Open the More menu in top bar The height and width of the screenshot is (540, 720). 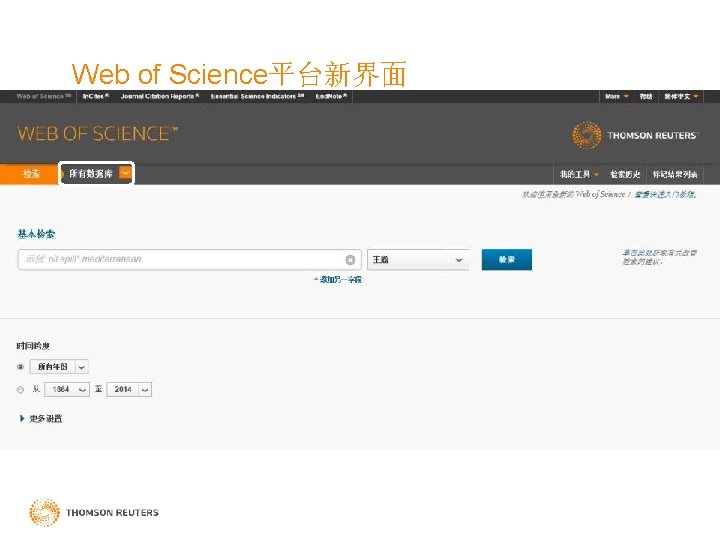616,96
